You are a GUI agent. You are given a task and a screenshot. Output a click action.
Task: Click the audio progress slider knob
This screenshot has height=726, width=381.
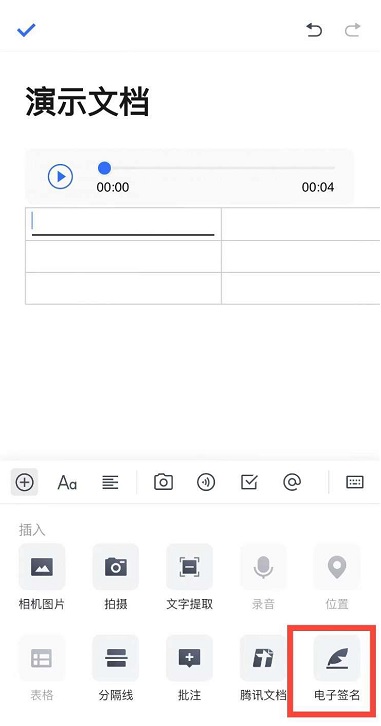pos(105,168)
